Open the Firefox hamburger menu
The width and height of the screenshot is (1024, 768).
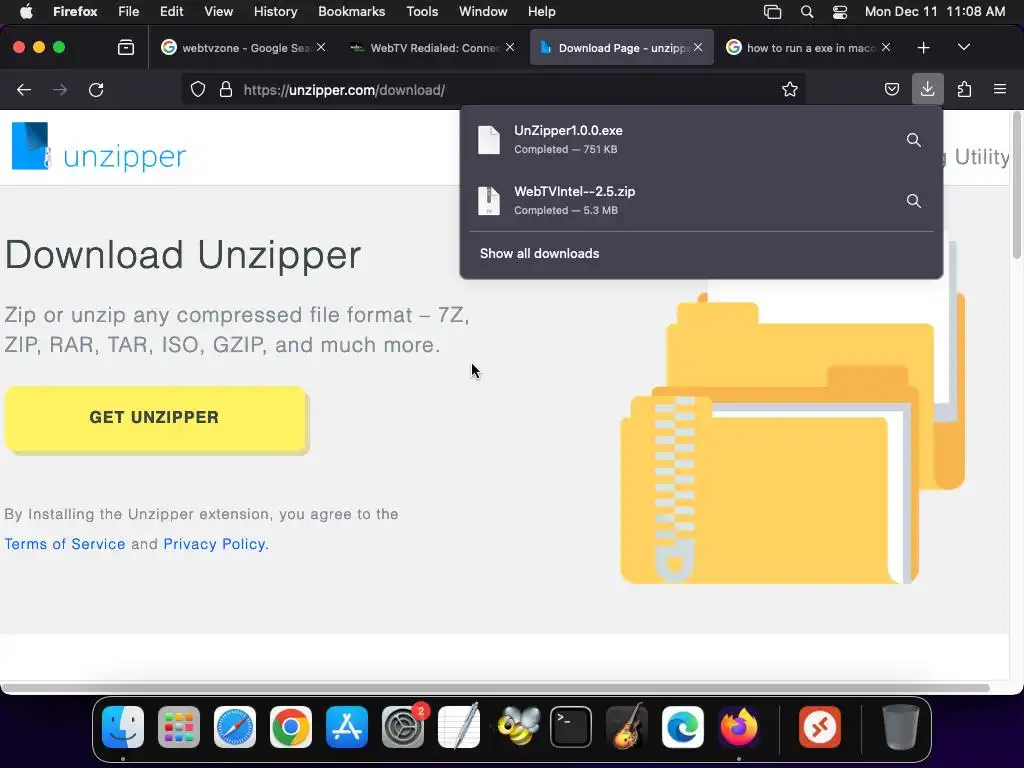tap(1000, 89)
